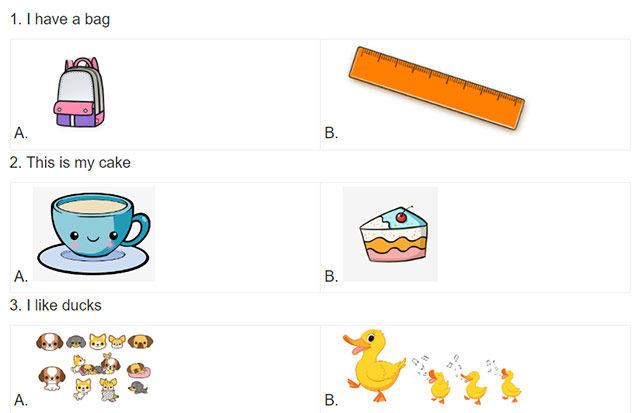Select the pink backpack picture
This screenshot has height=413, width=640.
(80, 92)
